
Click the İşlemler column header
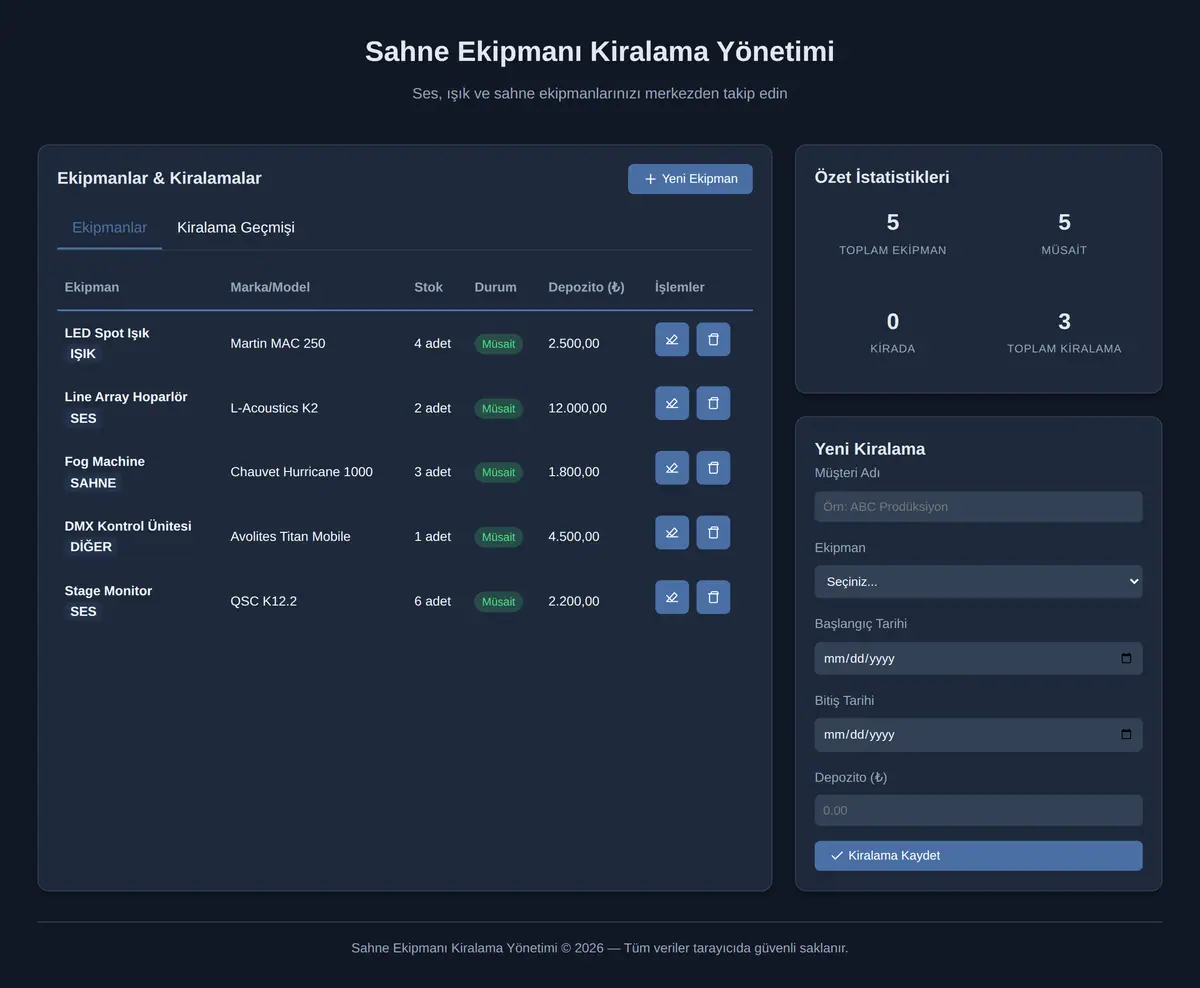coord(680,287)
